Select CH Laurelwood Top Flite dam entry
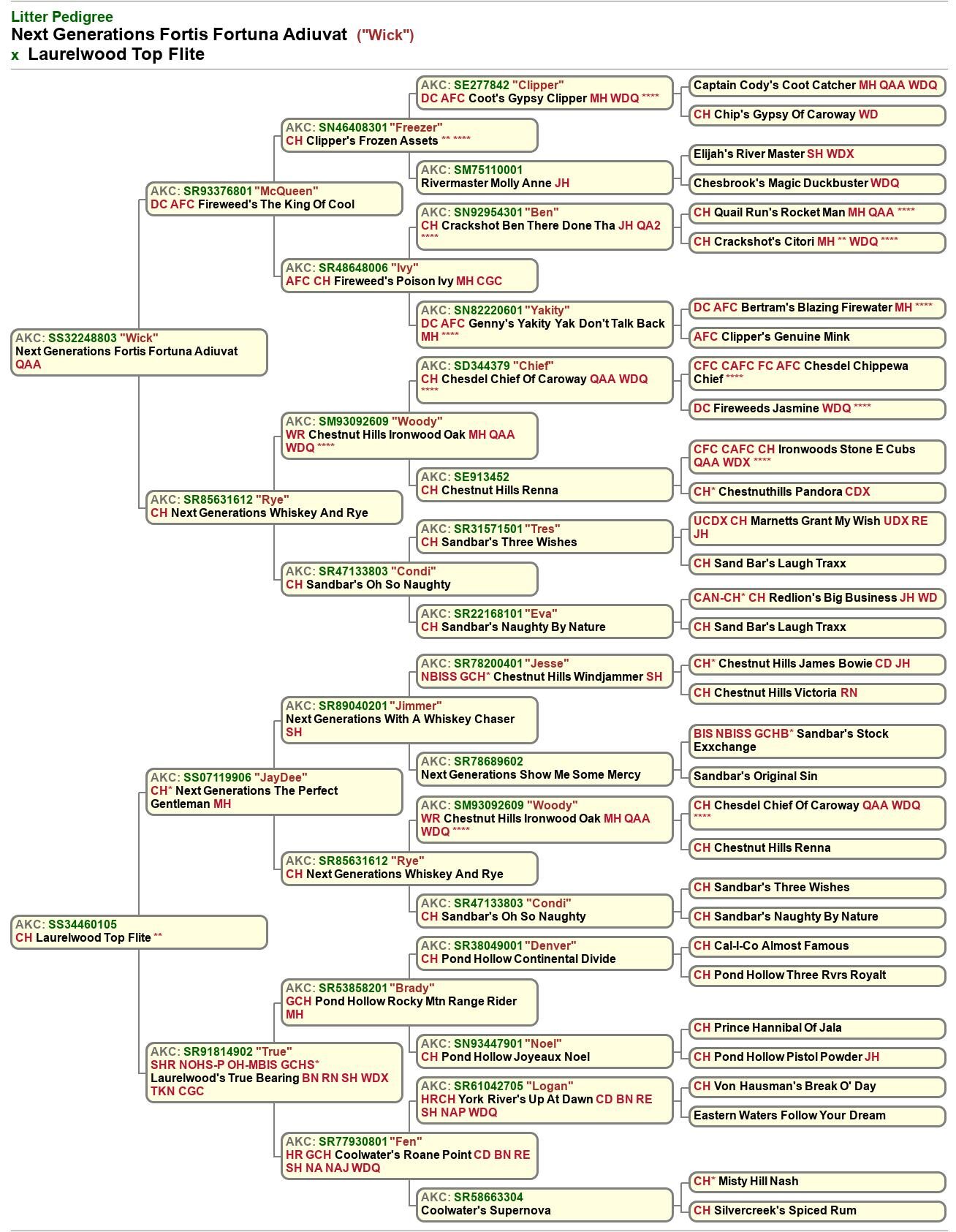 [139, 931]
